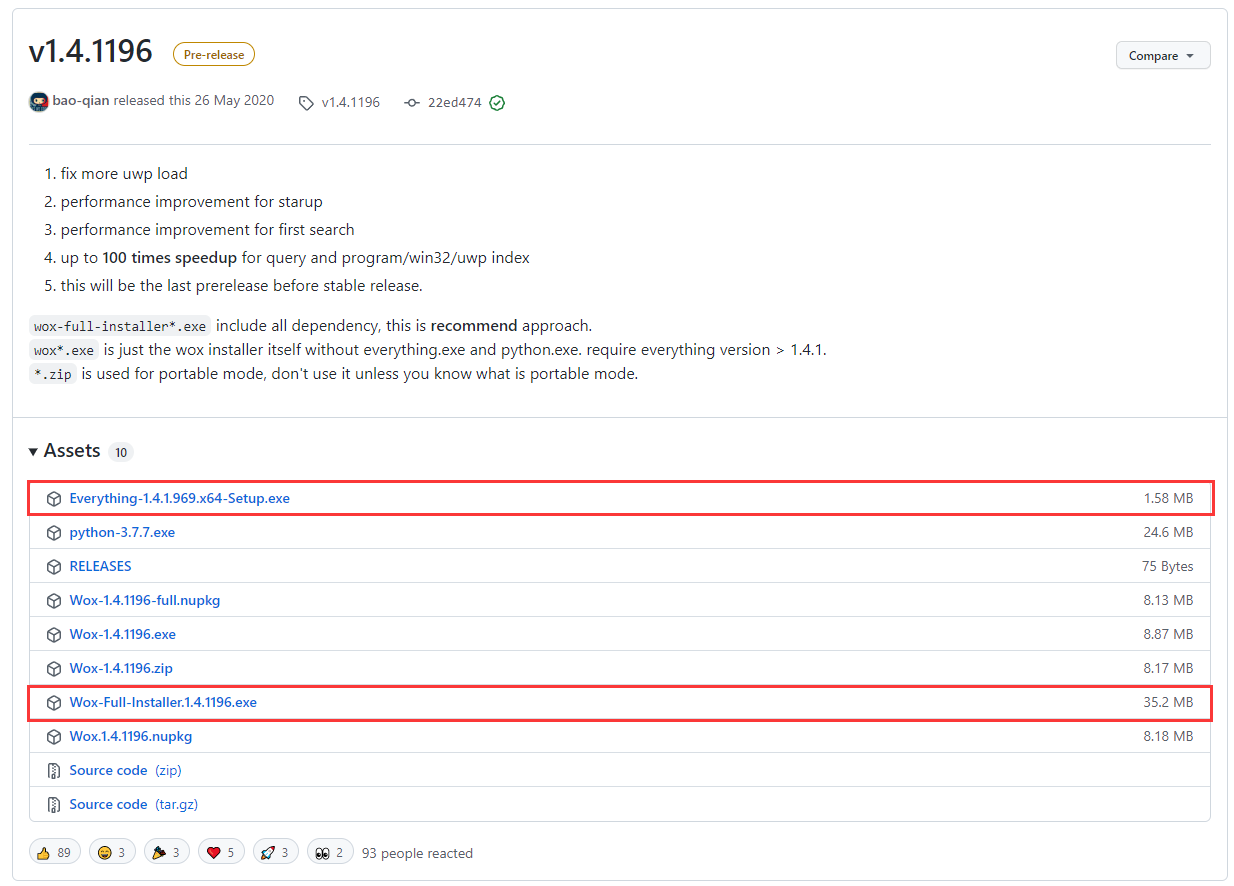
Task: Toggle rocket reaction
Action: (277, 852)
